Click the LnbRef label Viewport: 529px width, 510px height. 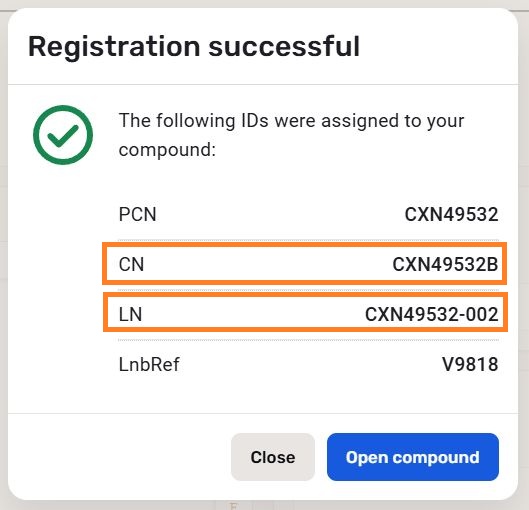coord(149,364)
